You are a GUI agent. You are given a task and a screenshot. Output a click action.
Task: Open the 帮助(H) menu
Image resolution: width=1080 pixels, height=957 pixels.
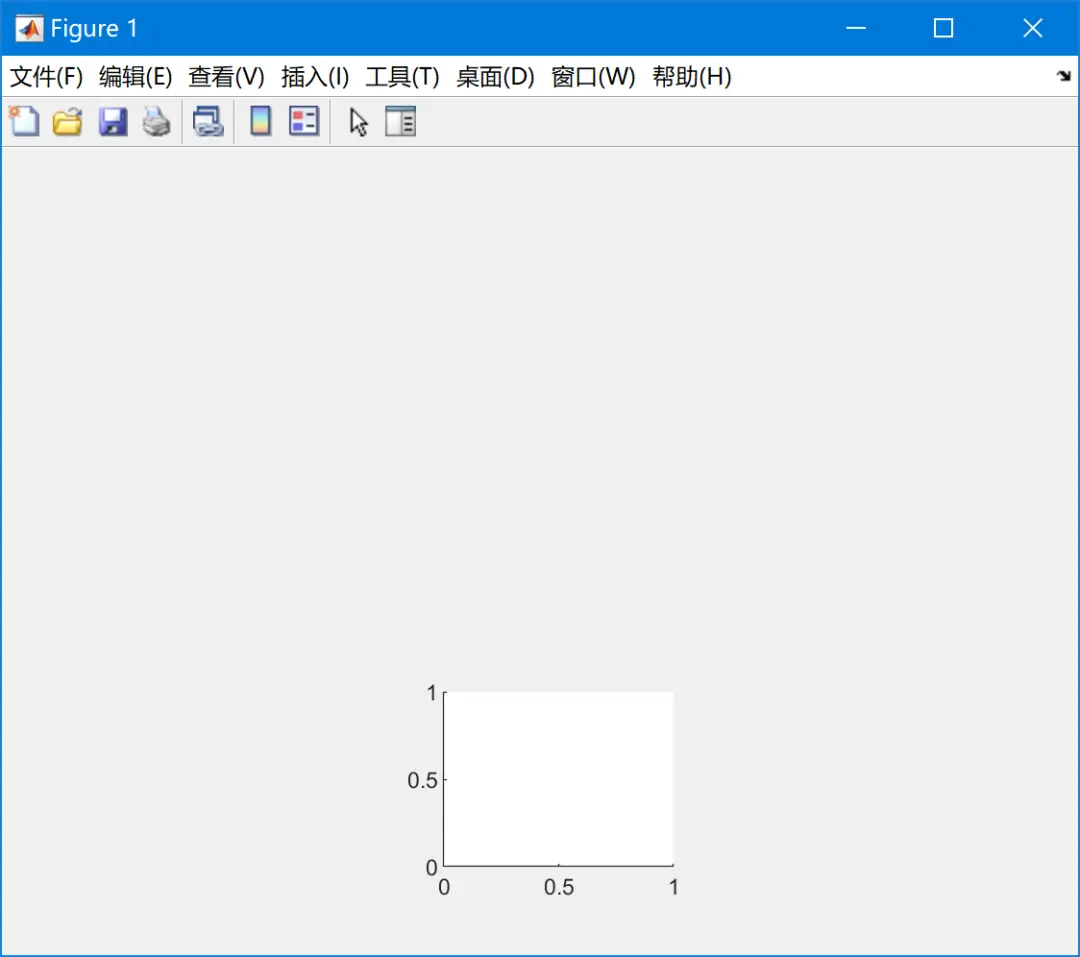coord(692,76)
